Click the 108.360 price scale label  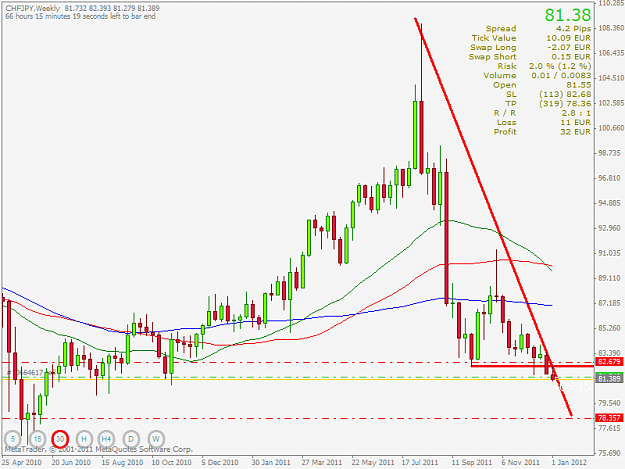tap(611, 28)
